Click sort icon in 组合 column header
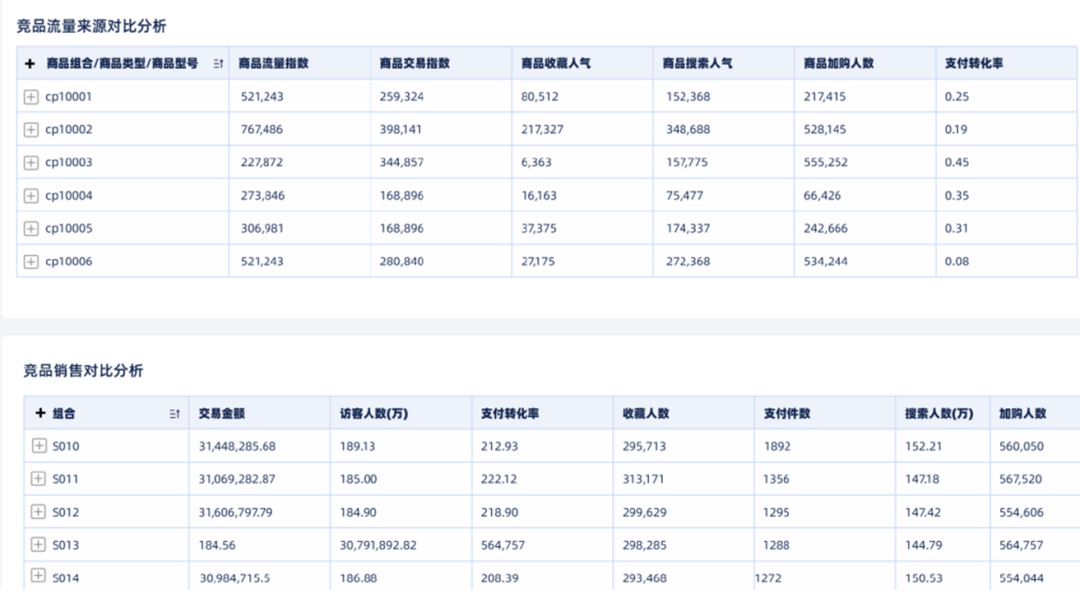 [x=175, y=413]
